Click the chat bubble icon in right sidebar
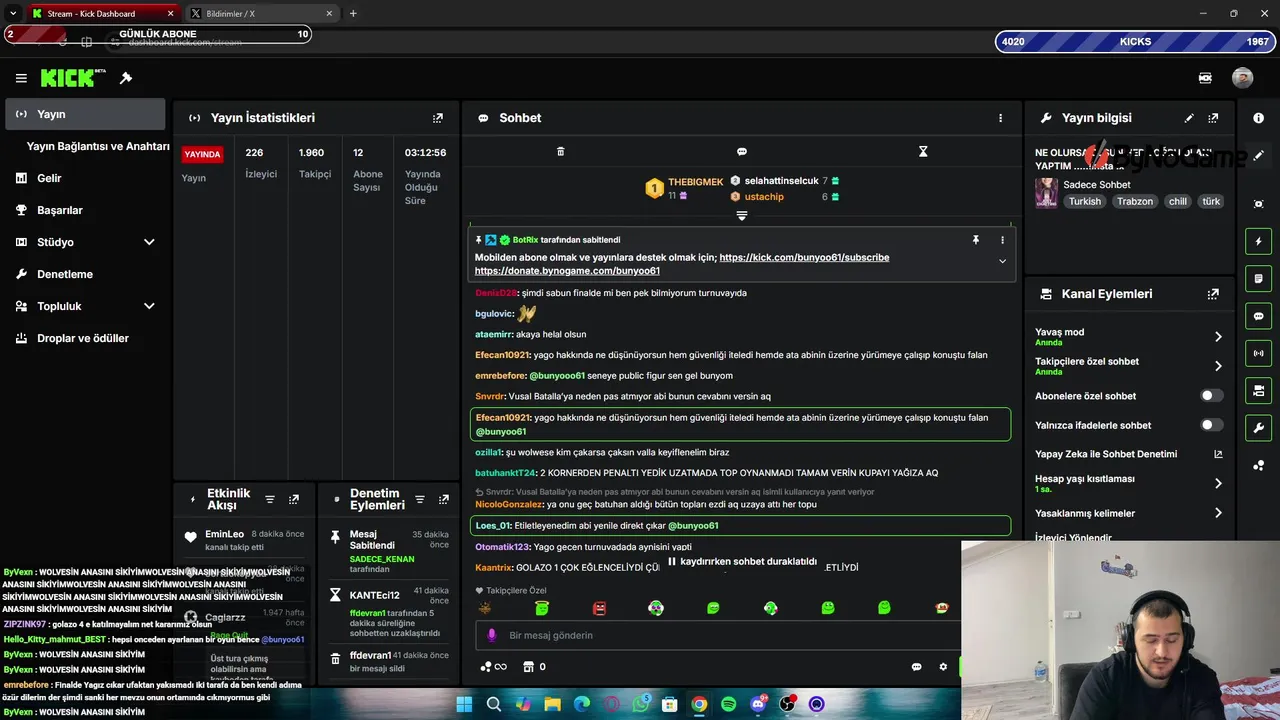This screenshot has height=720, width=1280. click(1258, 316)
